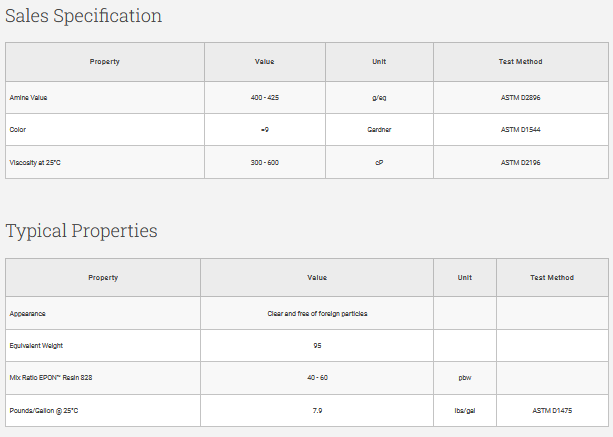Select the Appearance property cell
The image size is (613, 437).
pyautogui.click(x=28, y=313)
